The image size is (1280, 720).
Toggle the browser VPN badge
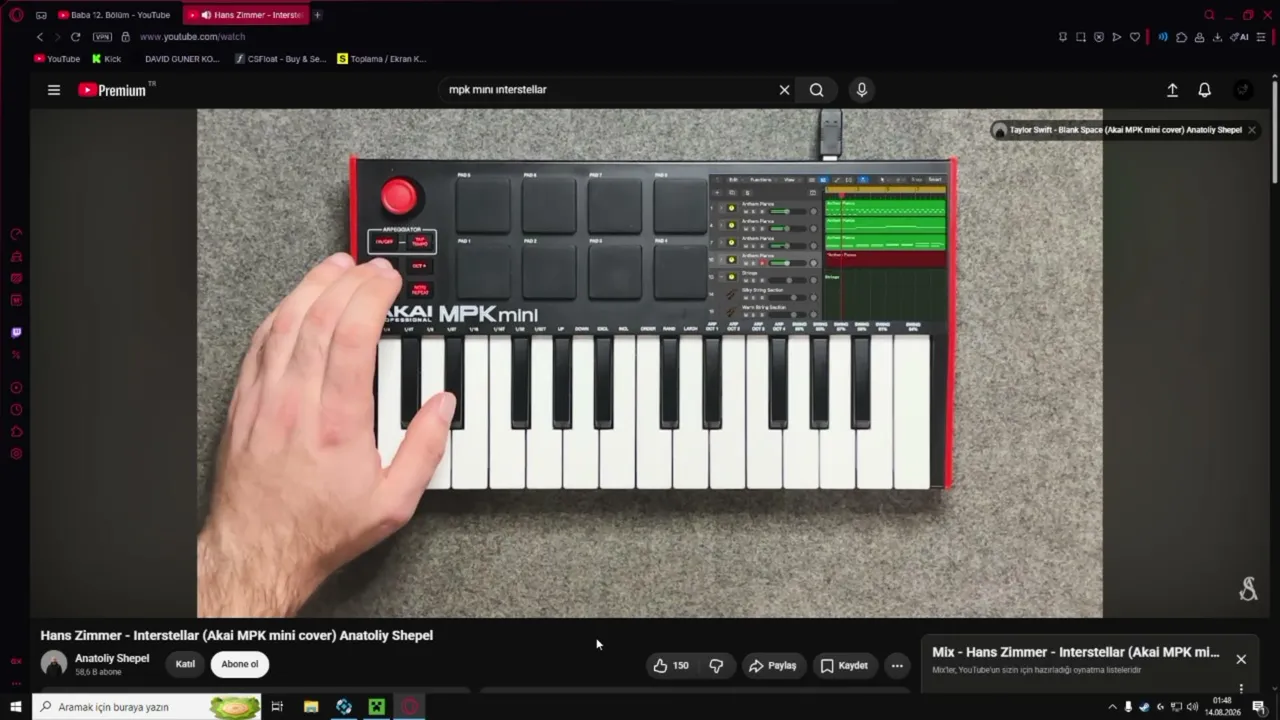click(x=102, y=37)
